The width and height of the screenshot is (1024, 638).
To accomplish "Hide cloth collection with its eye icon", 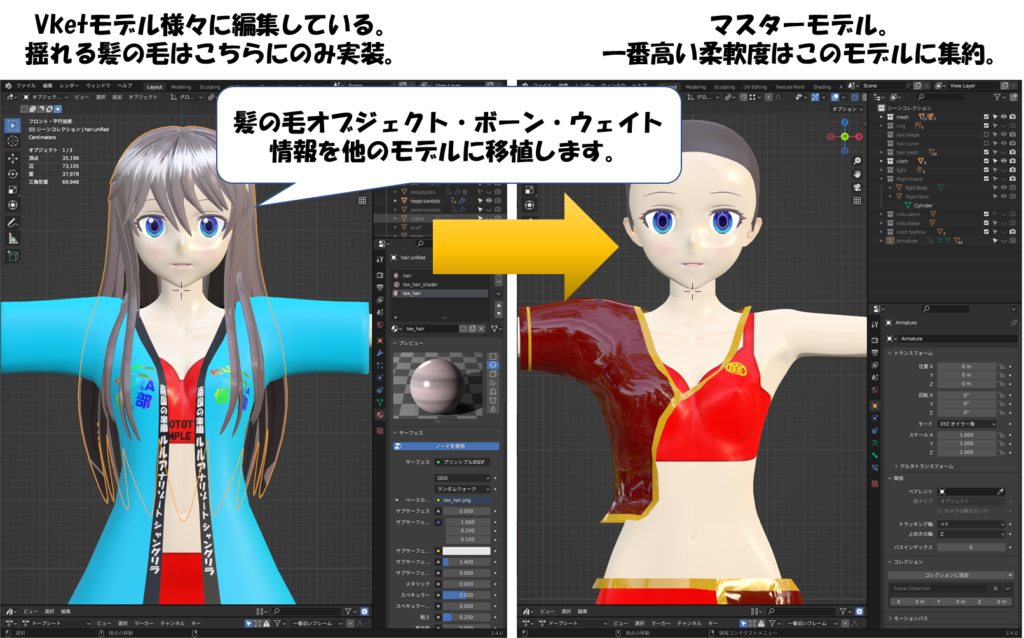I will point(1004,161).
